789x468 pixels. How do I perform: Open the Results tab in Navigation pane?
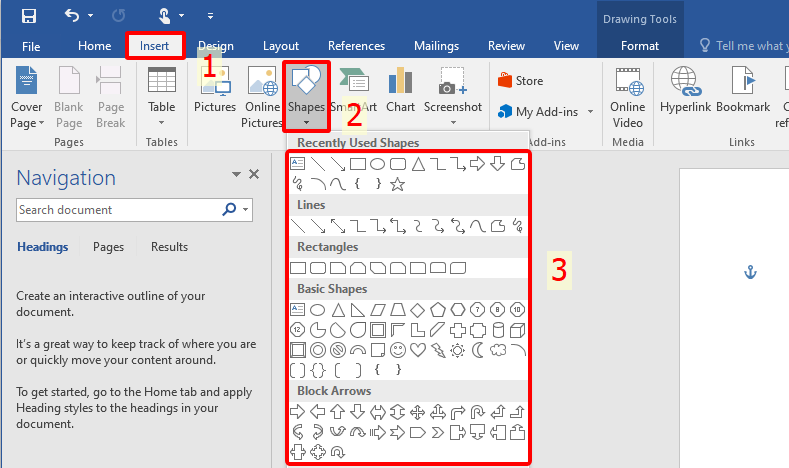(169, 247)
